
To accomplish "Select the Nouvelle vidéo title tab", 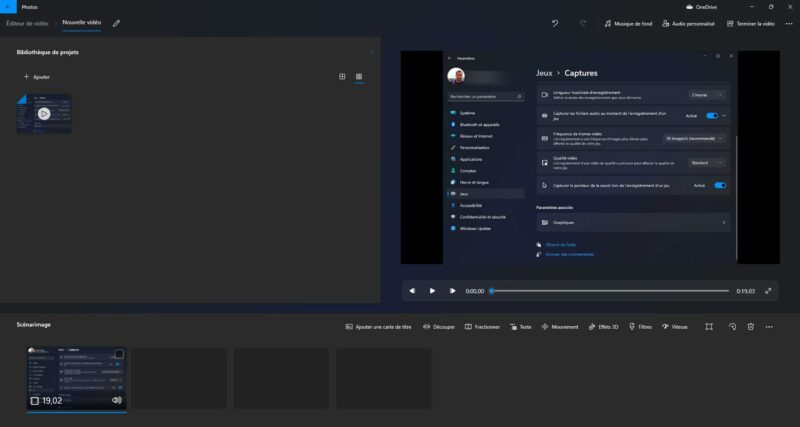I will [x=82, y=22].
